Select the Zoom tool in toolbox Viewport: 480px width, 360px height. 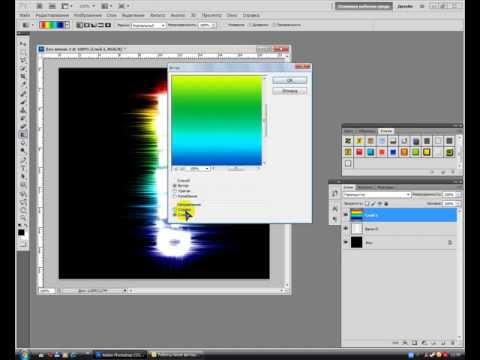[x=23, y=218]
